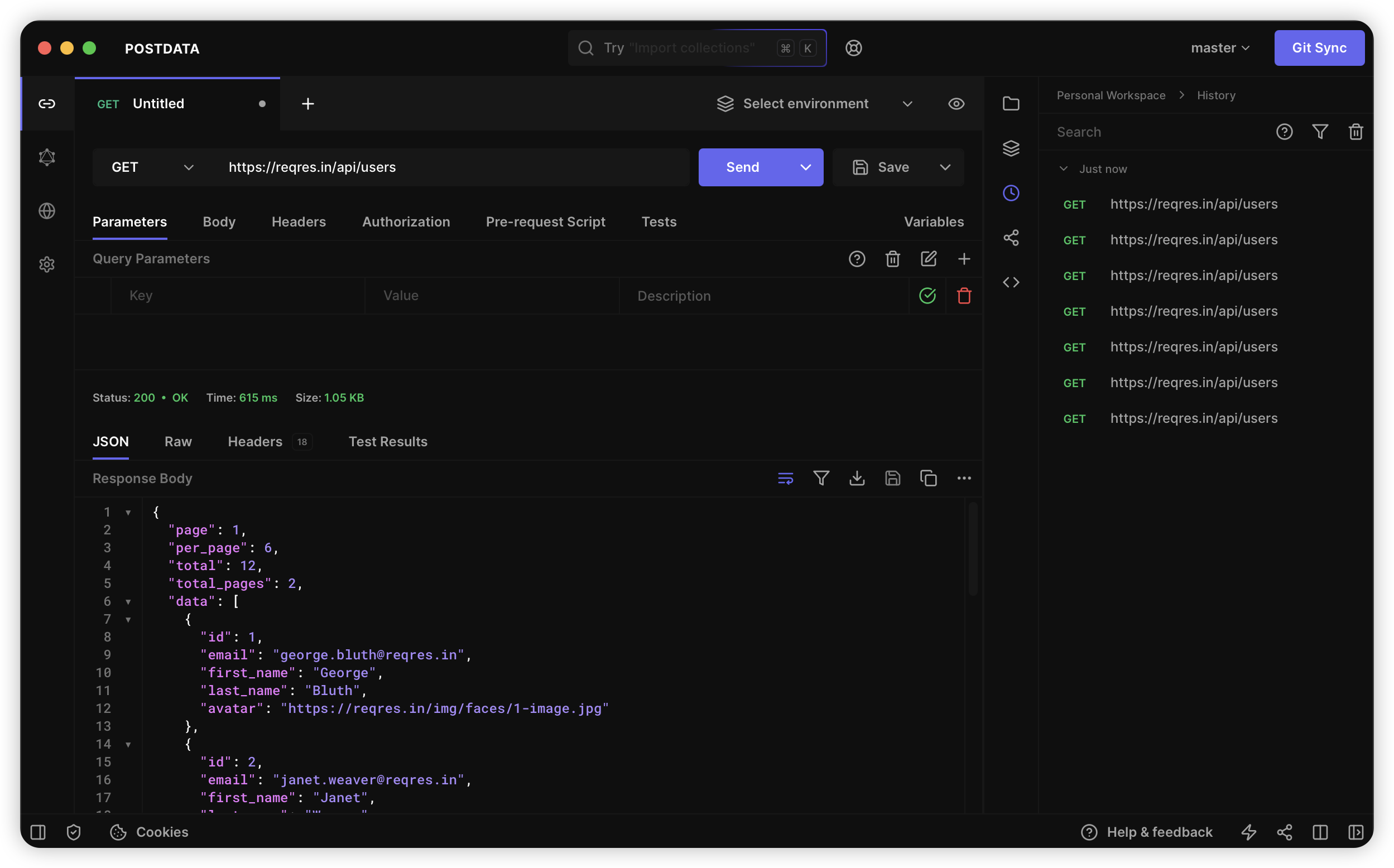
Task: Copy the response body to clipboard
Action: pyautogui.click(x=928, y=478)
